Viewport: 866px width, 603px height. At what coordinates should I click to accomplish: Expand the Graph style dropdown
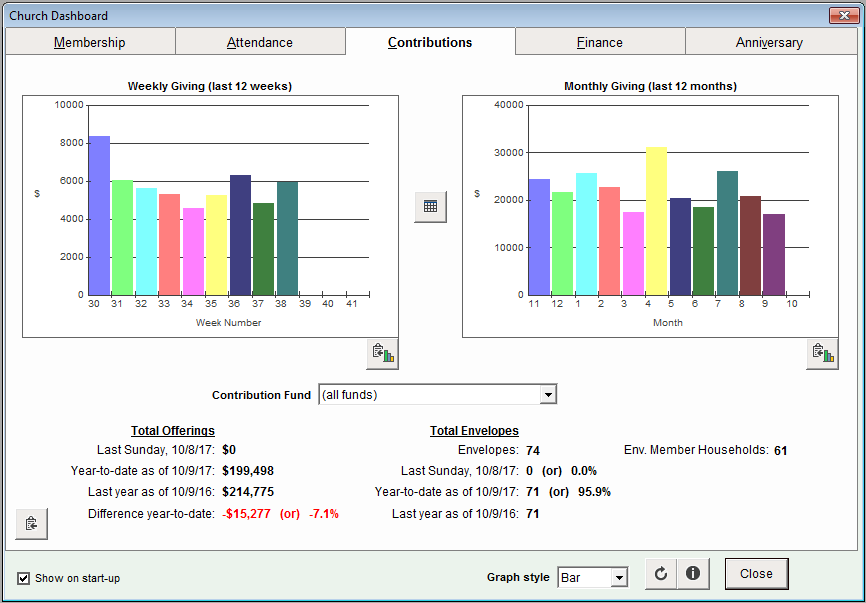coord(619,578)
